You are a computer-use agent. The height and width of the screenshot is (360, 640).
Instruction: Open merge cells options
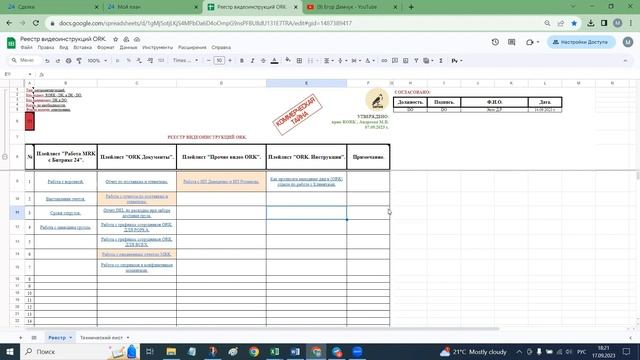(x=312, y=60)
